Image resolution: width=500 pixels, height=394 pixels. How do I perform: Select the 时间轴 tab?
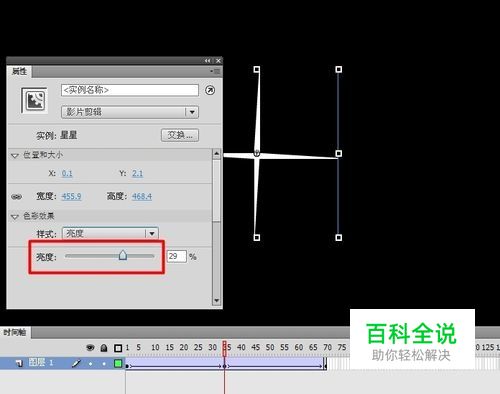15,332
